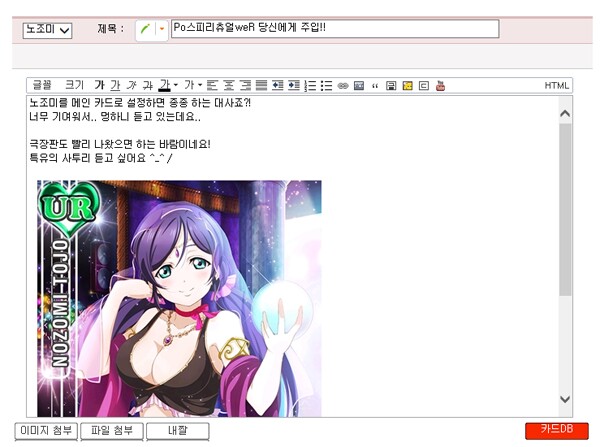600x447 pixels.
Task: Insert a YouTube video
Action: pos(440,85)
